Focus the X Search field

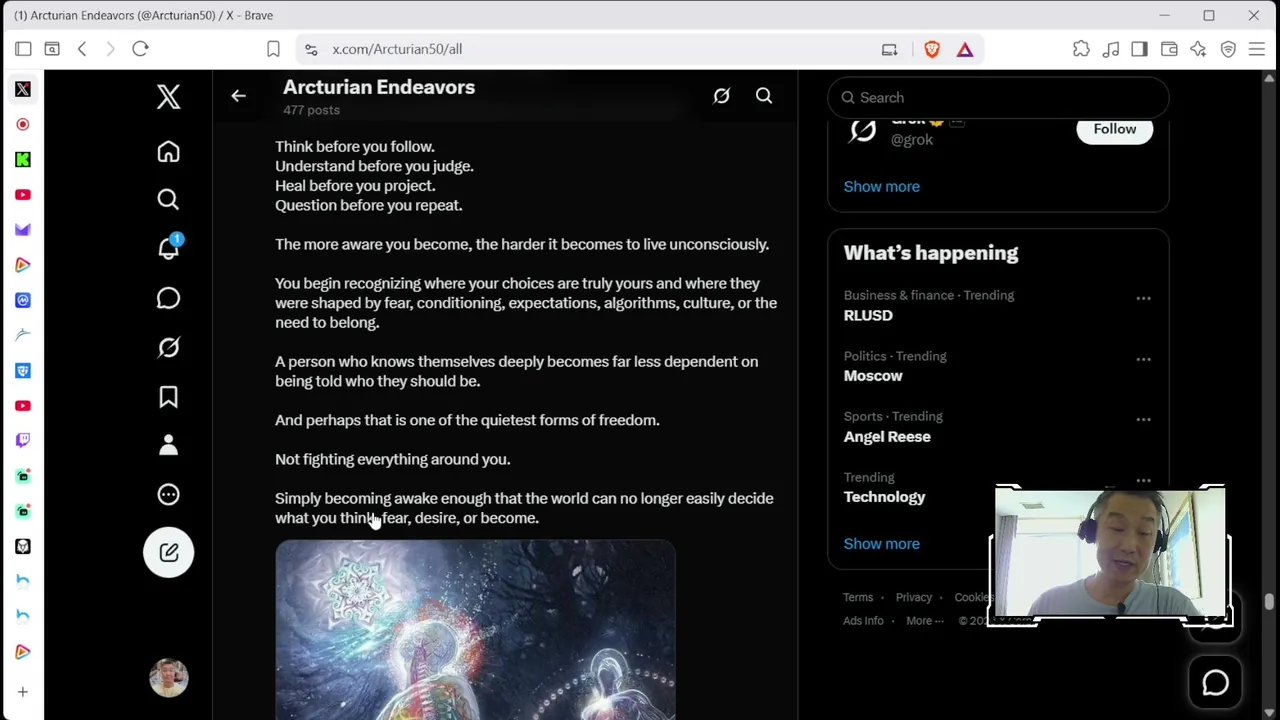coord(998,97)
